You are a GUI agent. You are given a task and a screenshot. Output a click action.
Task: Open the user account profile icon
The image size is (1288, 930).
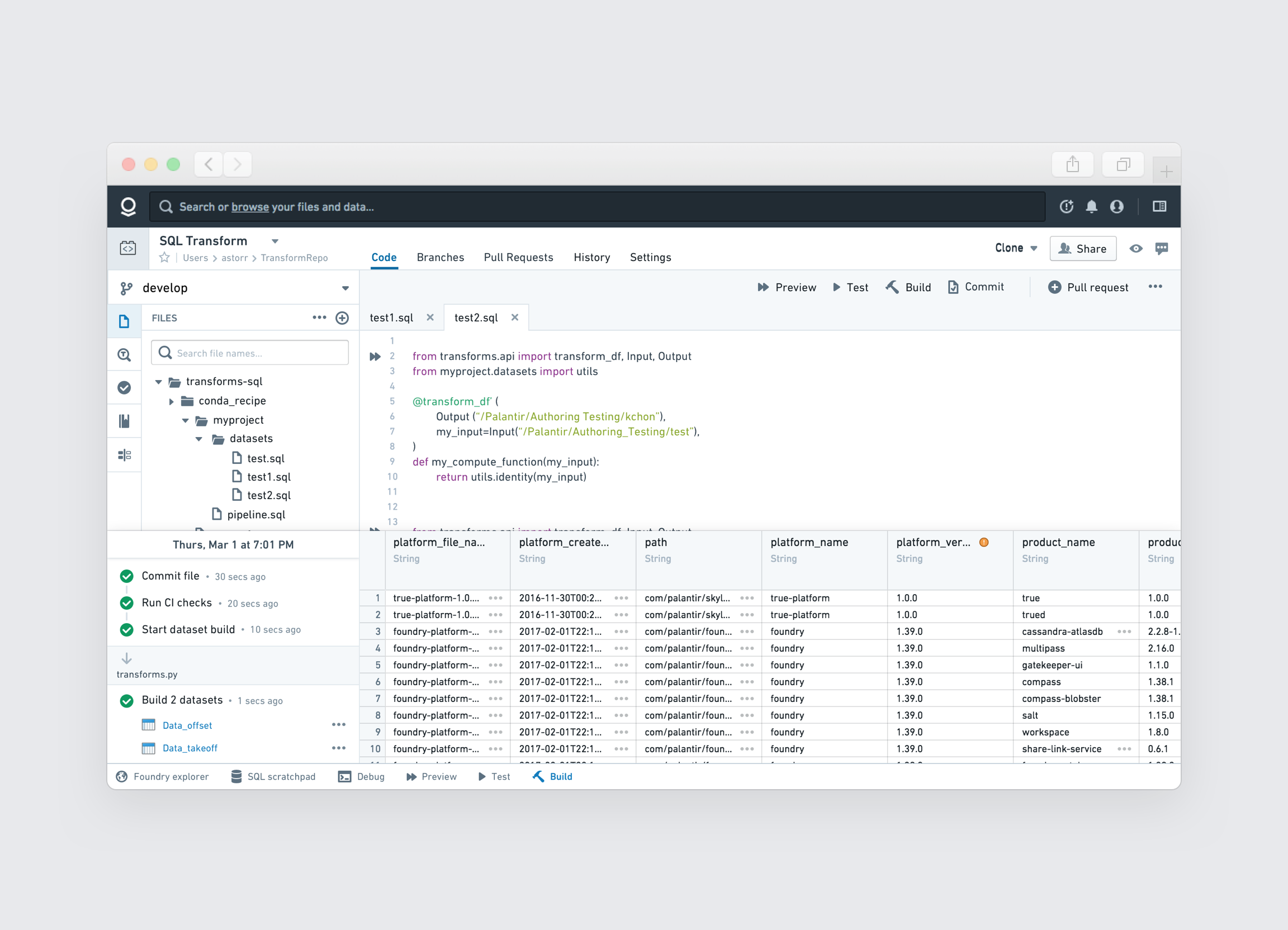[x=1117, y=207]
